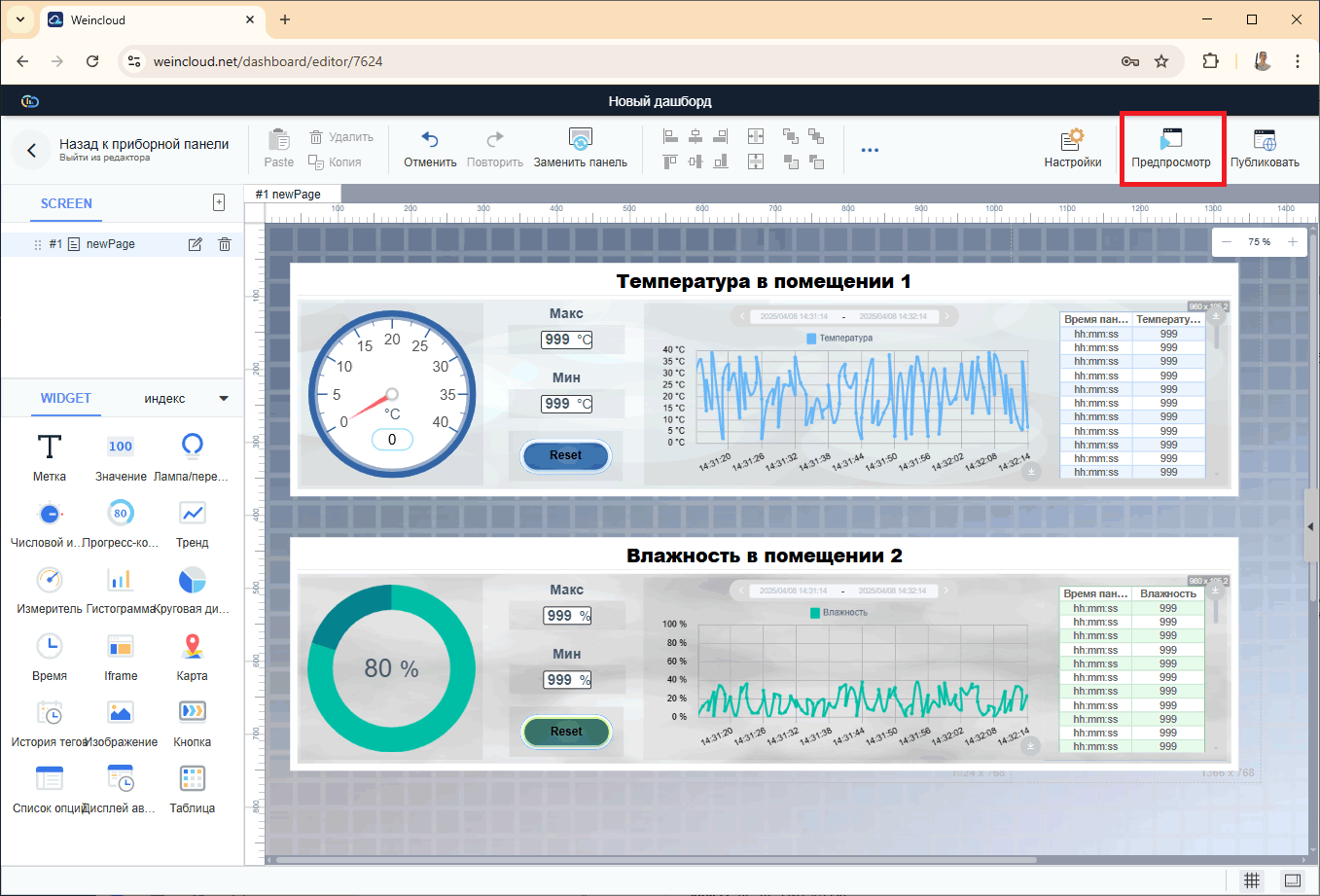Go back to dashboard panel
Image resolution: width=1320 pixels, height=896 pixels.
32,150
